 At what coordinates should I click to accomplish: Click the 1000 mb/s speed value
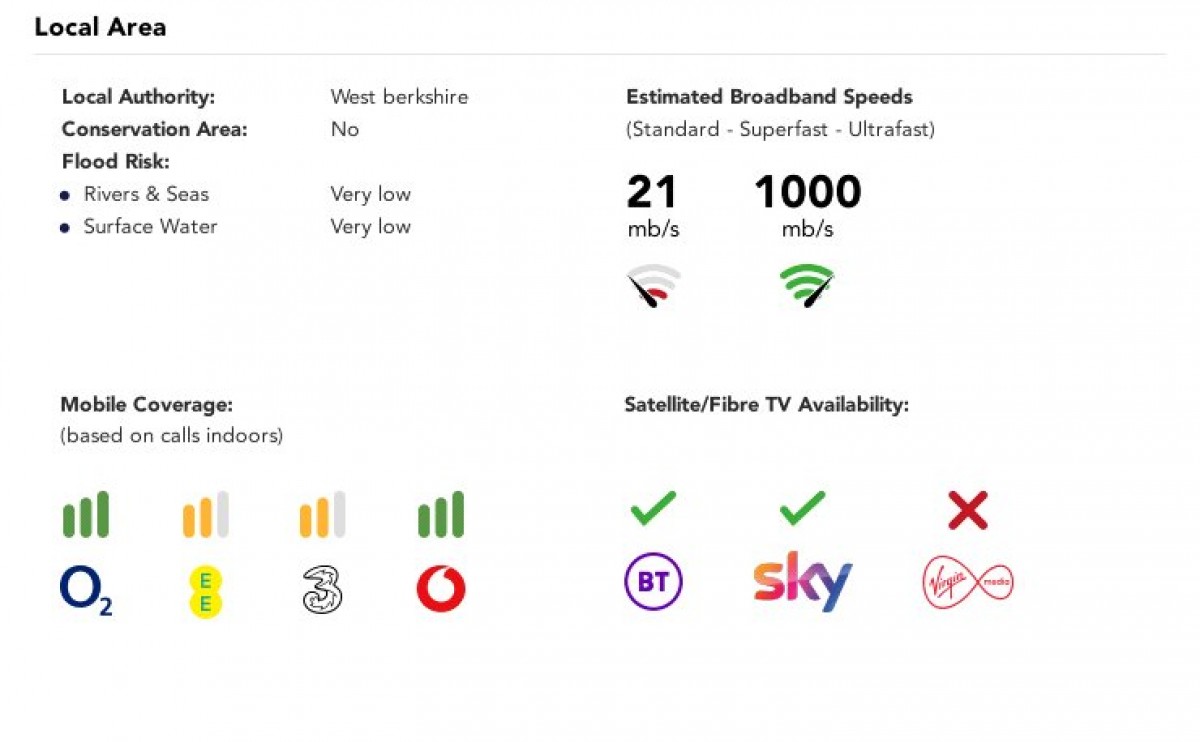click(x=807, y=193)
